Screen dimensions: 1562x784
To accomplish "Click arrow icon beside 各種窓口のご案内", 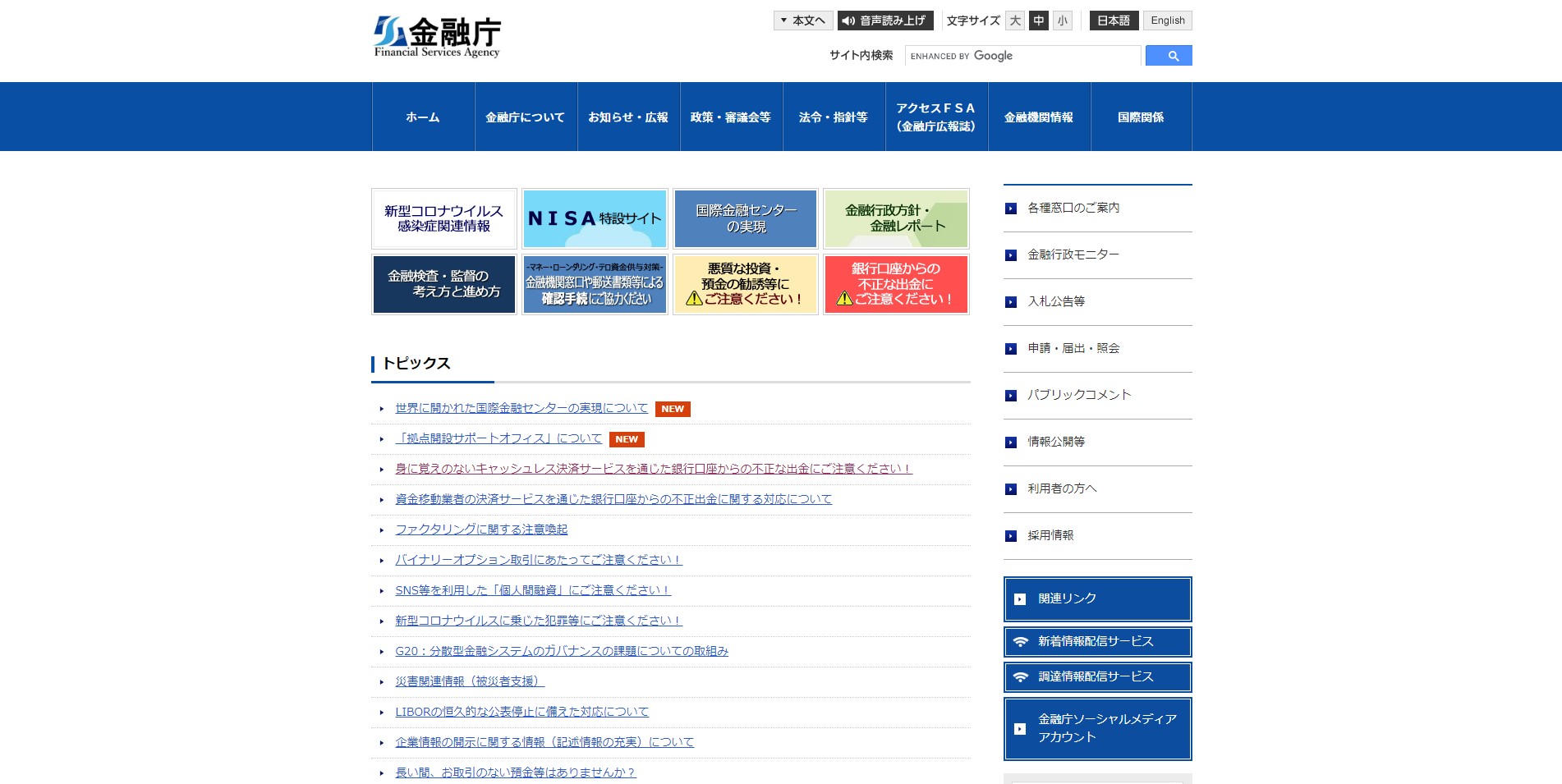I will coord(1011,209).
